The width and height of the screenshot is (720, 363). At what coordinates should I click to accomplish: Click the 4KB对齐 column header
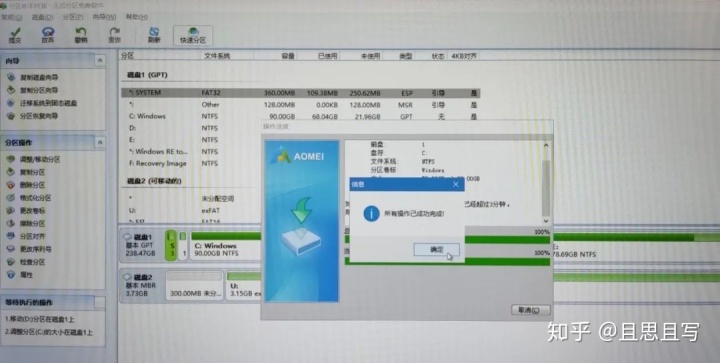click(x=464, y=56)
